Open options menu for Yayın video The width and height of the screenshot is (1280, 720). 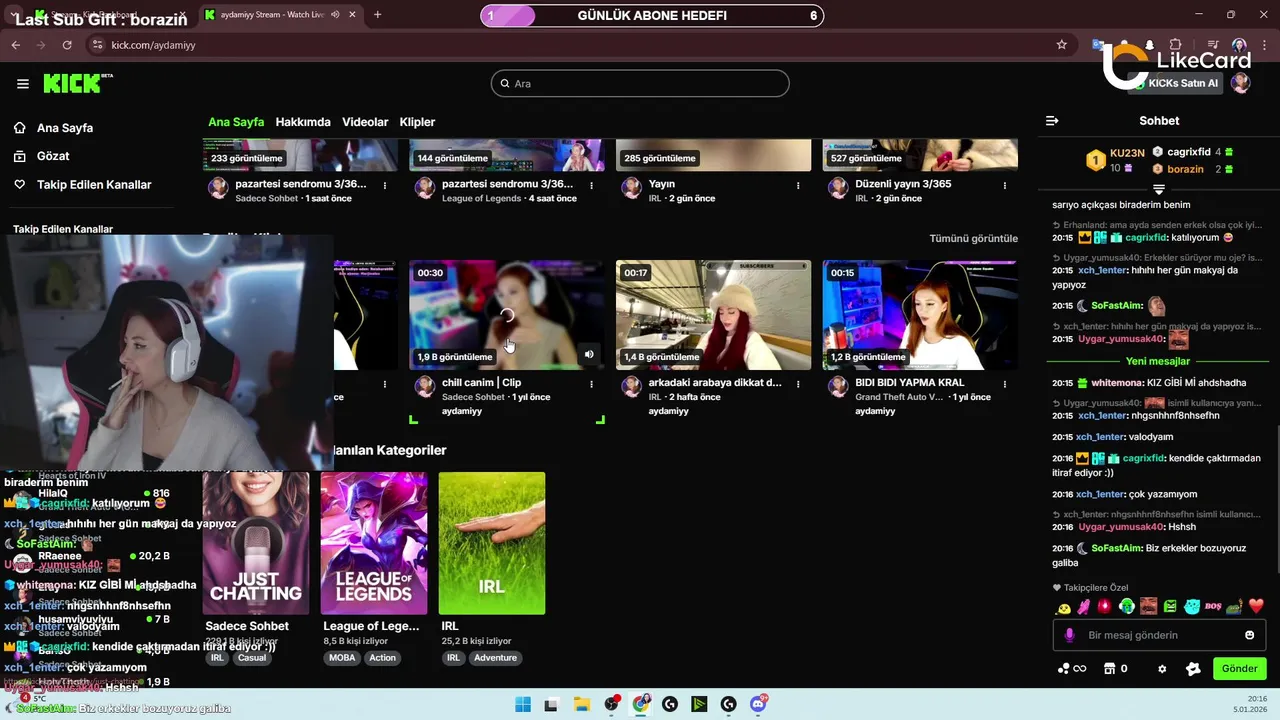tap(798, 185)
